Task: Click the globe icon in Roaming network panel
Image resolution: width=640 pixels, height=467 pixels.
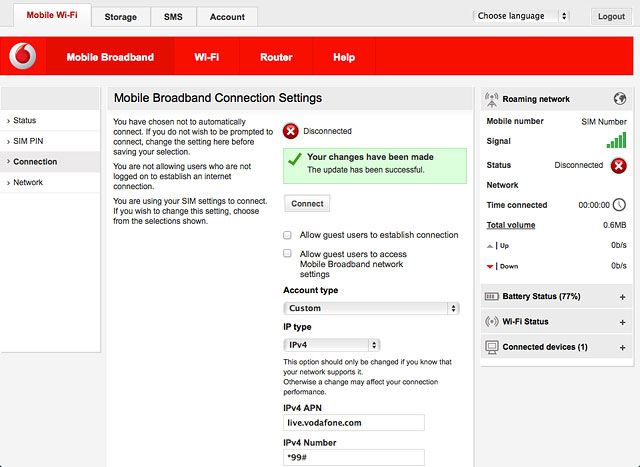Action: [x=620, y=98]
